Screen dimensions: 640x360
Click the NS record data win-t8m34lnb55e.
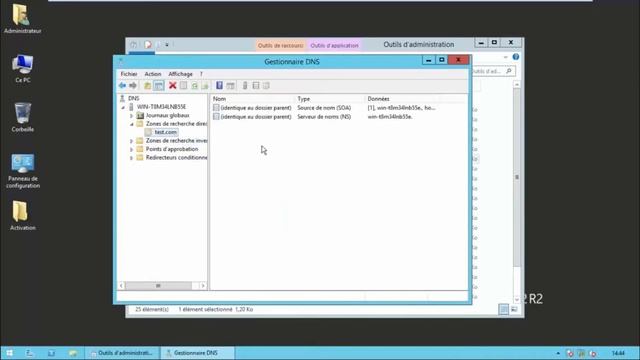pos(390,117)
